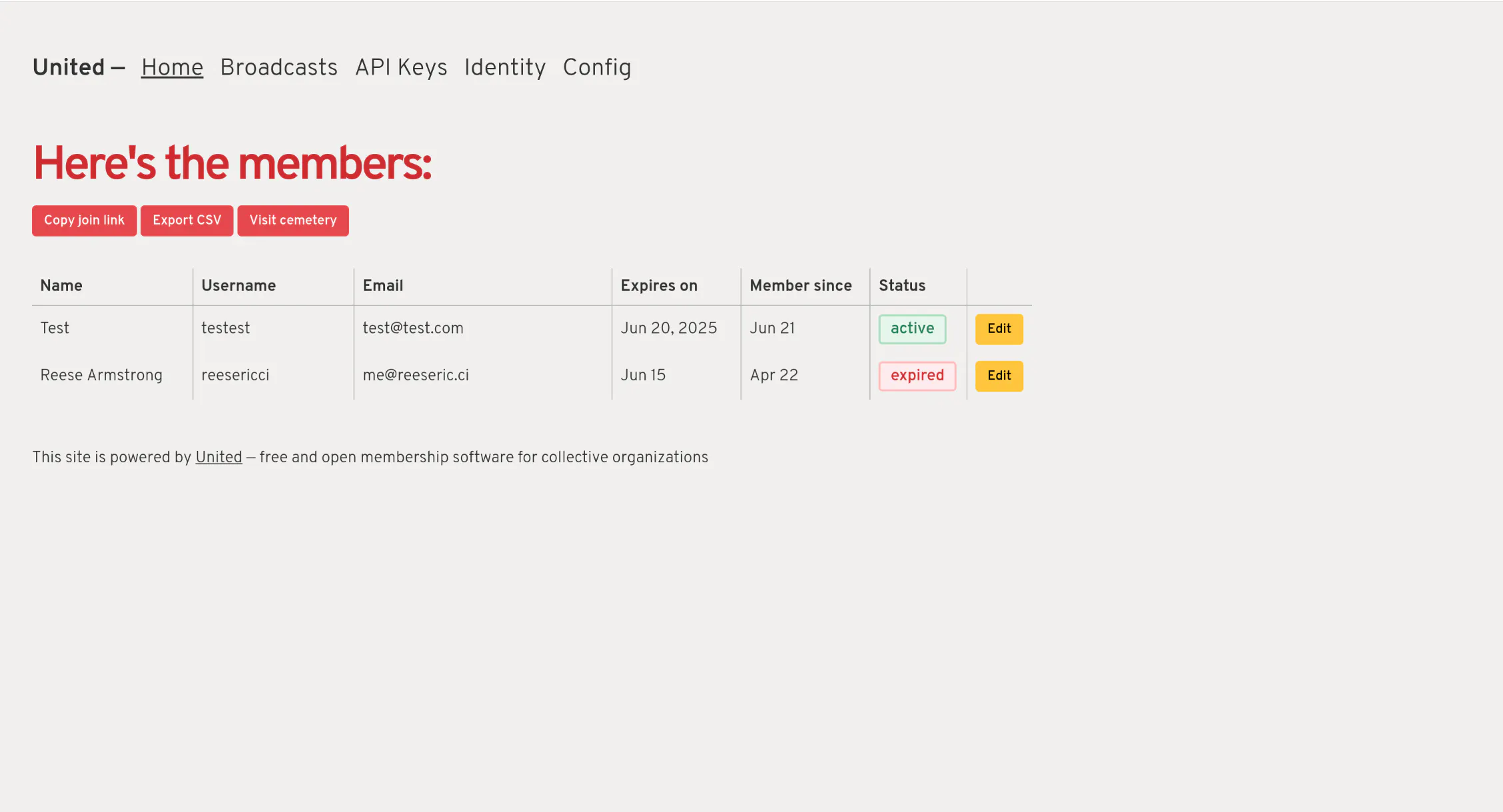Screen dimensions: 1503x812
Task: Navigate to Identity page
Action: tap(505, 67)
